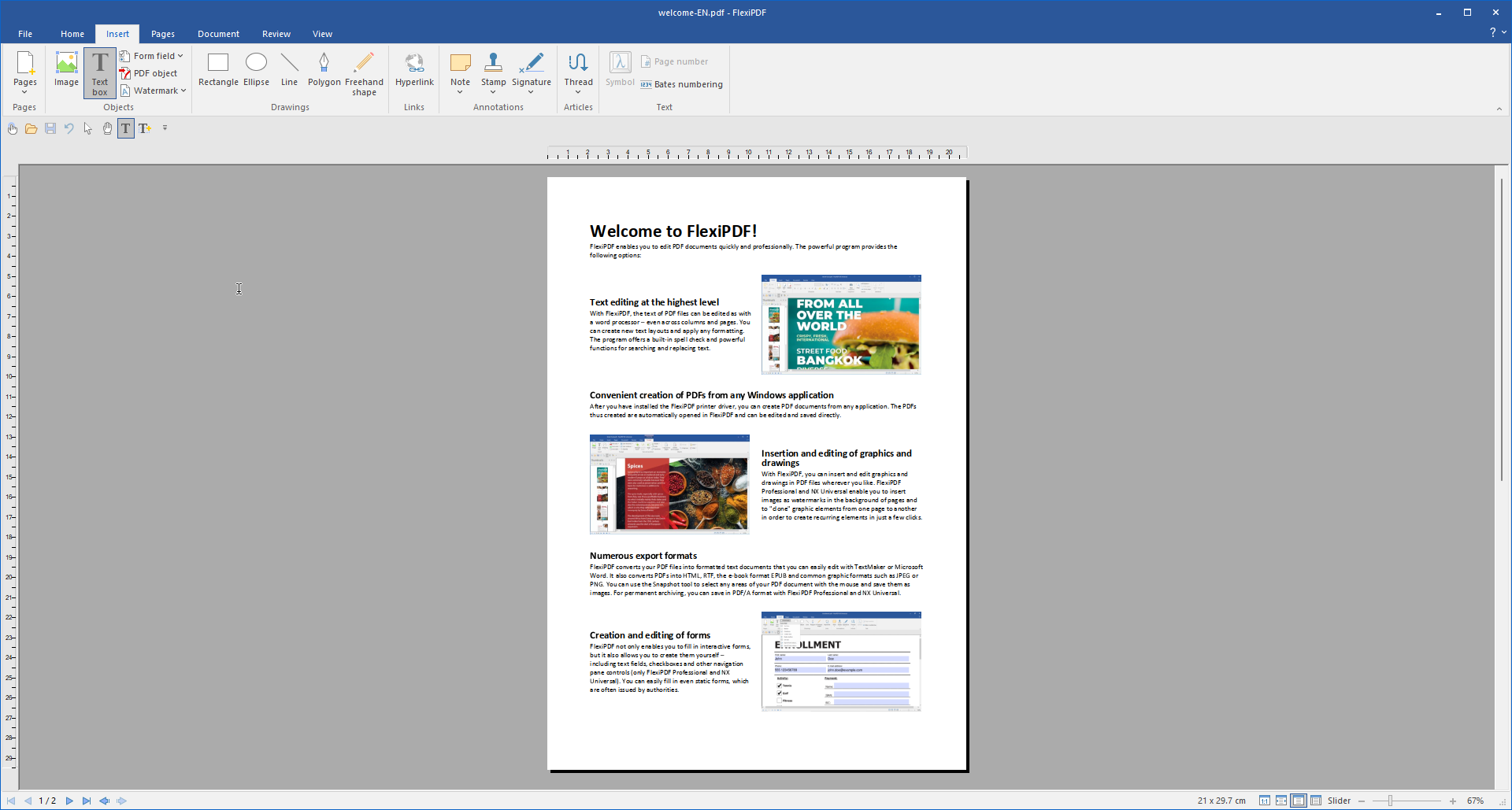
Task: Enable fit page width view mode
Action: [1281, 801]
